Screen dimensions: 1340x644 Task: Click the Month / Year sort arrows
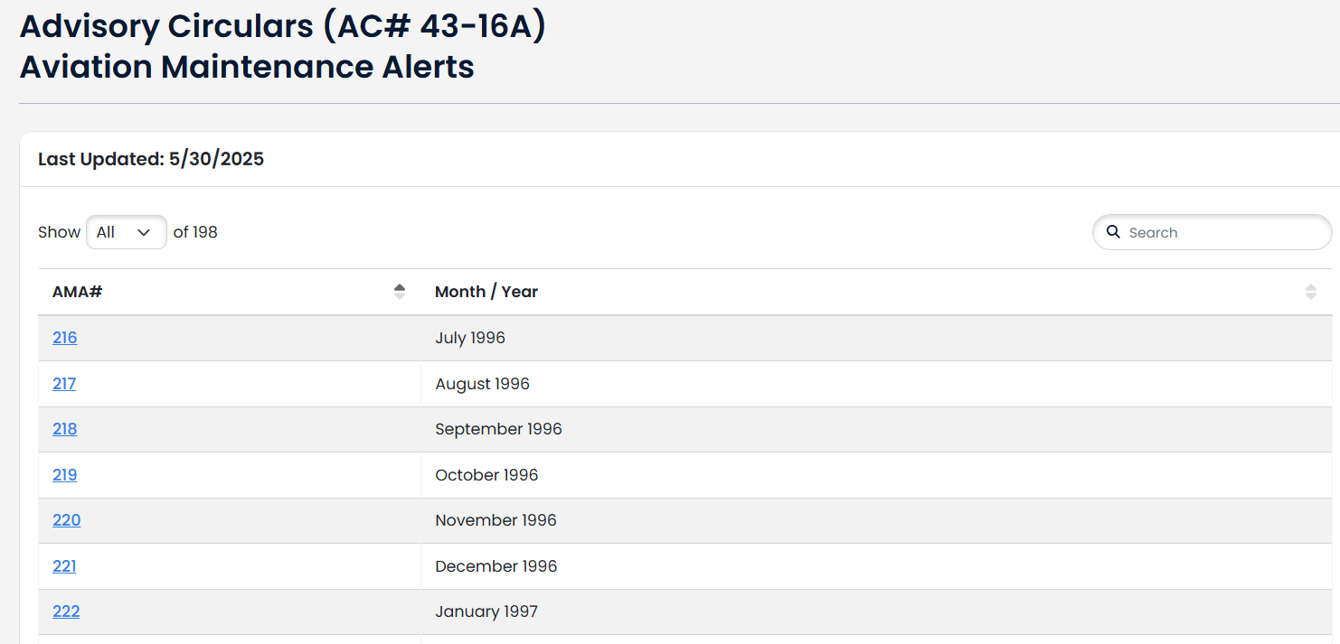(1310, 292)
